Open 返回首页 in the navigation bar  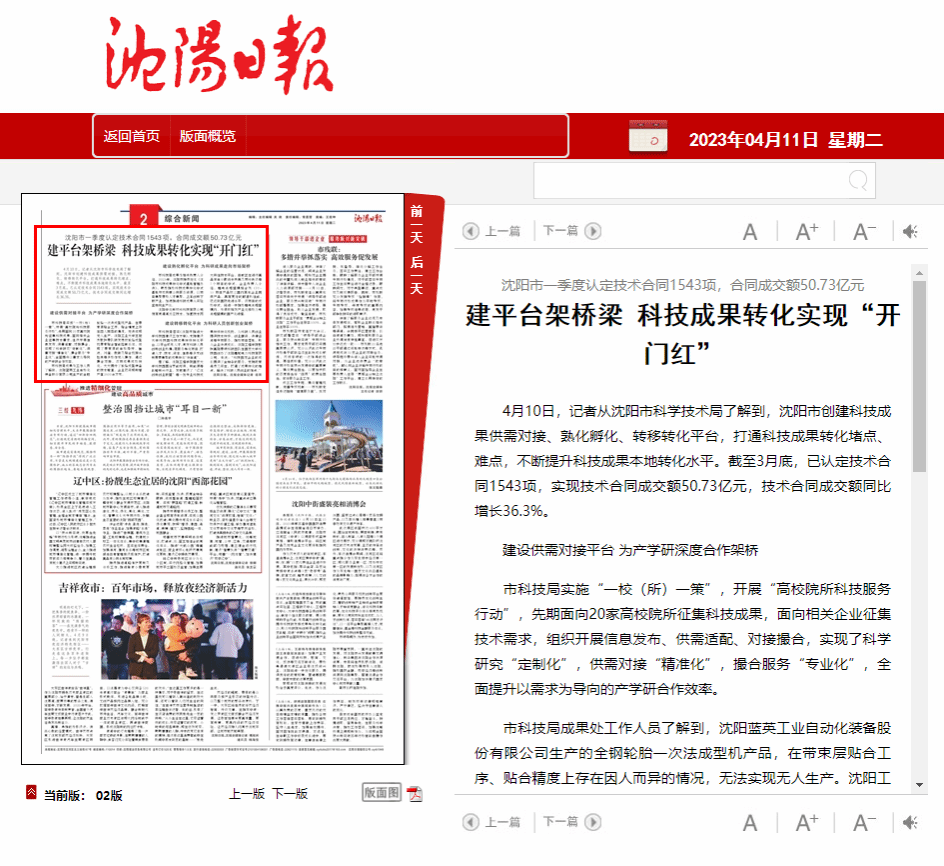click(x=132, y=136)
